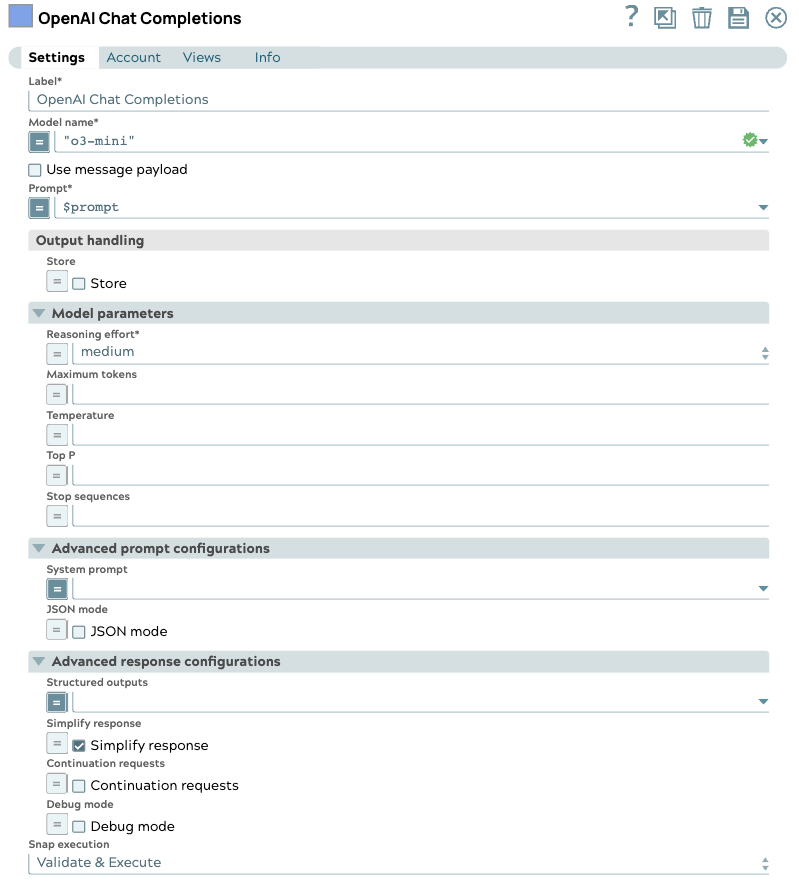This screenshot has width=799, height=891.
Task: Click the save disk icon
Action: coord(738,17)
